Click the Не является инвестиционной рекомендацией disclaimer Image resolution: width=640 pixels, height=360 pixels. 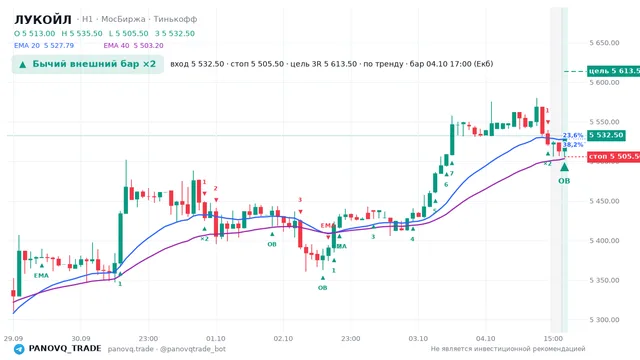pyautogui.click(x=508, y=349)
